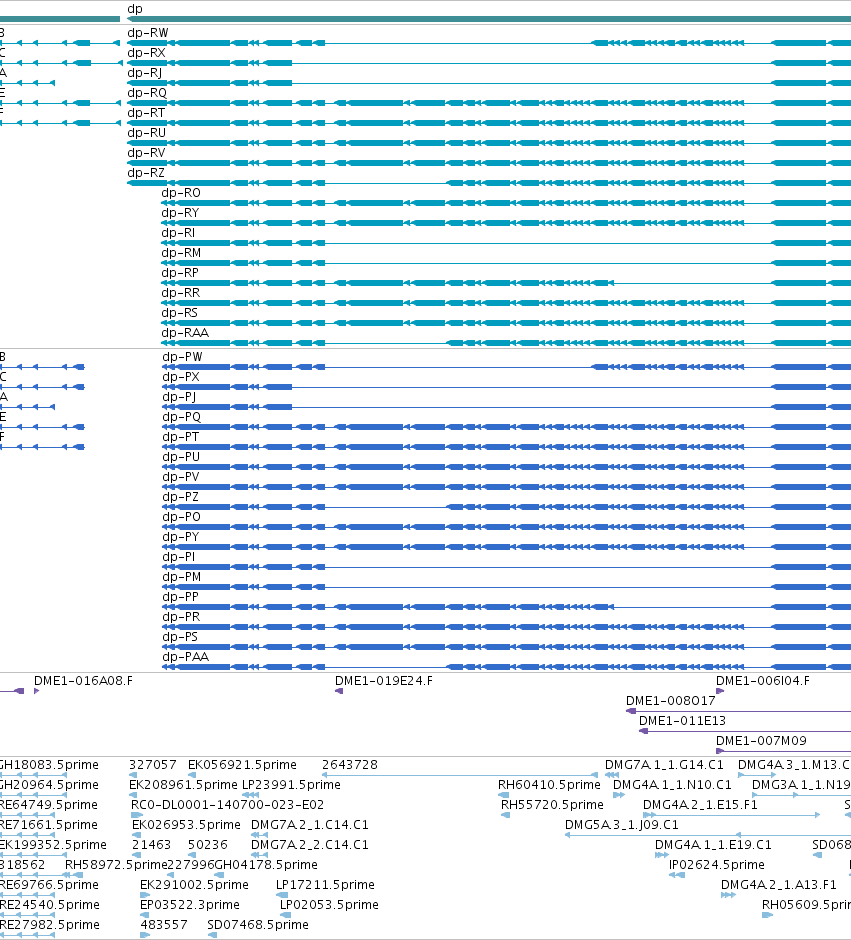Click the DME1-008O17 feature label
This screenshot has width=851, height=940.
pyautogui.click(x=671, y=701)
